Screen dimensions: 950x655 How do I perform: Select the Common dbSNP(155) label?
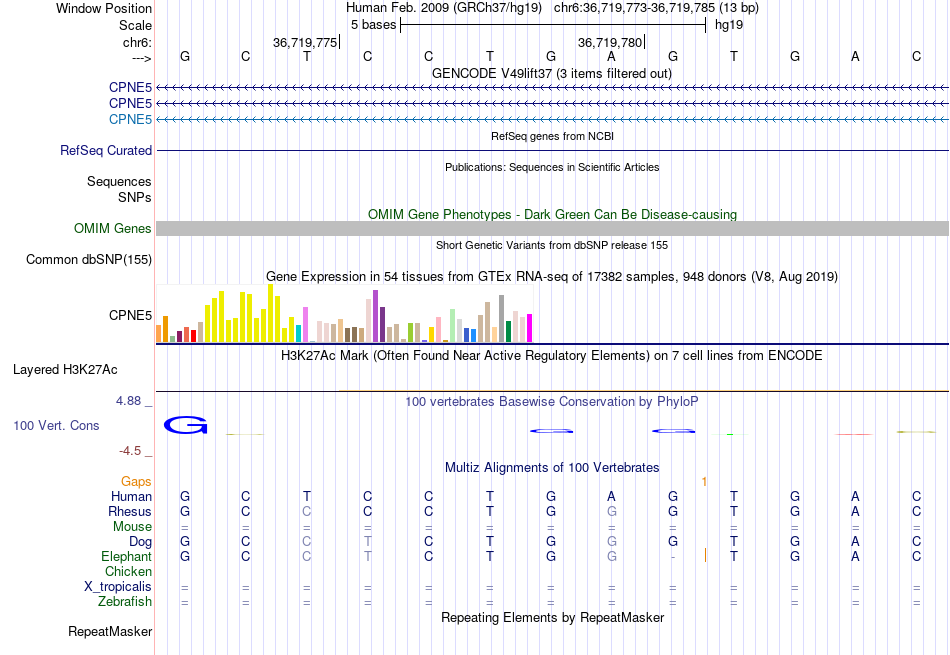[x=89, y=259]
